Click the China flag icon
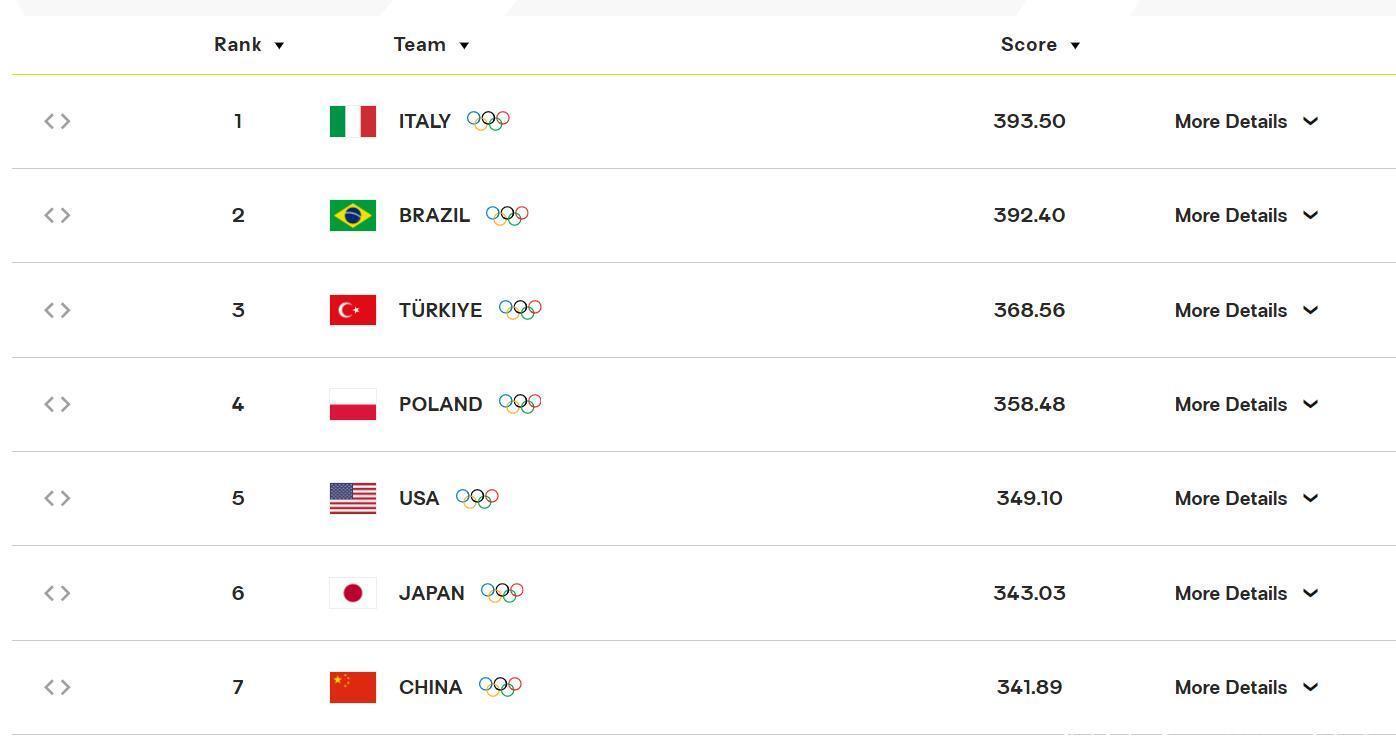The image size is (1396, 742). pos(352,687)
